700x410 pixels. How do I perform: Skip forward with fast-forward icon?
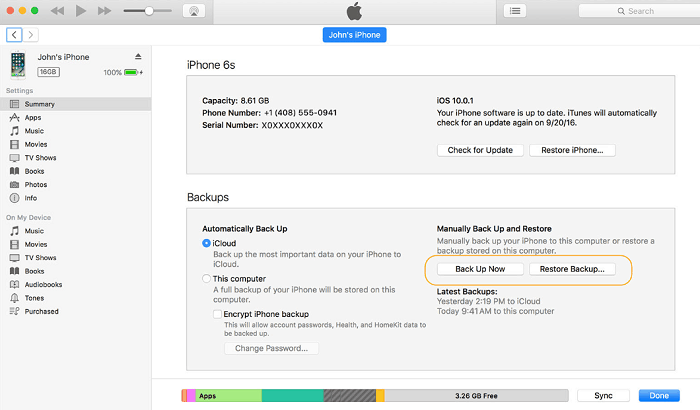(104, 11)
